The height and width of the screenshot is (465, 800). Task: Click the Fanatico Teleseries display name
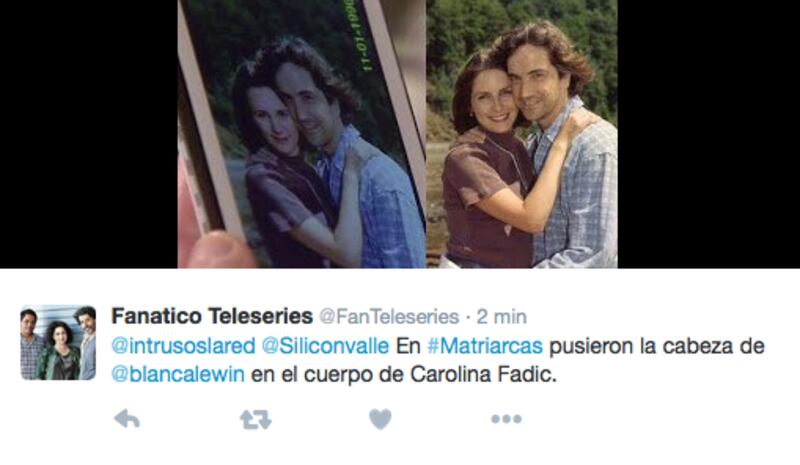point(212,316)
